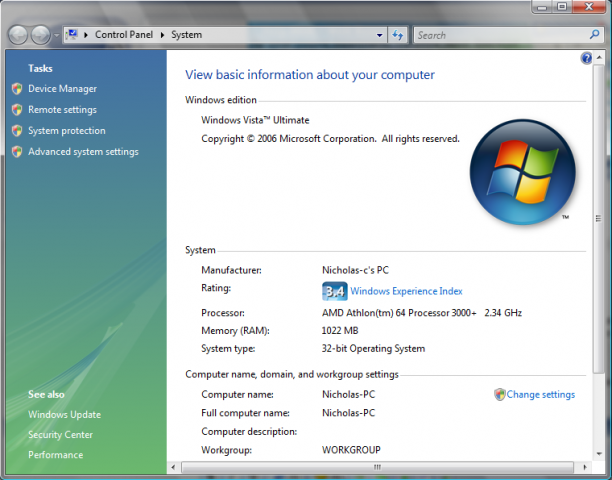The image size is (612, 480).
Task: Open Performance under See also
Action: [x=55, y=455]
